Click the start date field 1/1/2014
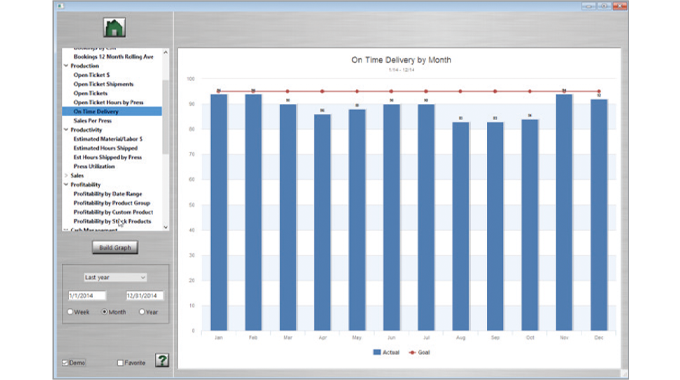 pyautogui.click(x=87, y=295)
